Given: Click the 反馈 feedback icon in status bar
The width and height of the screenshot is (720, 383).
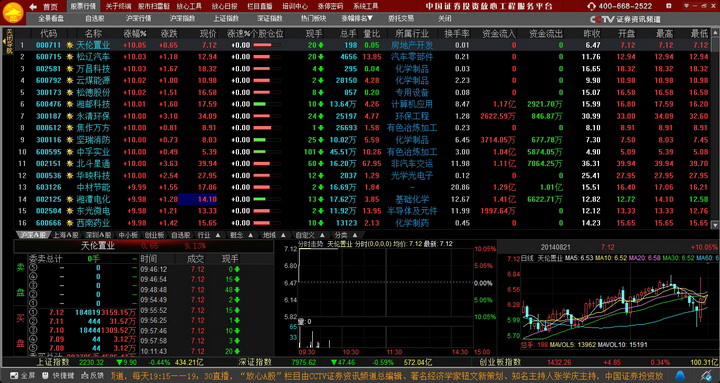Looking at the screenshot, I should point(84,375).
